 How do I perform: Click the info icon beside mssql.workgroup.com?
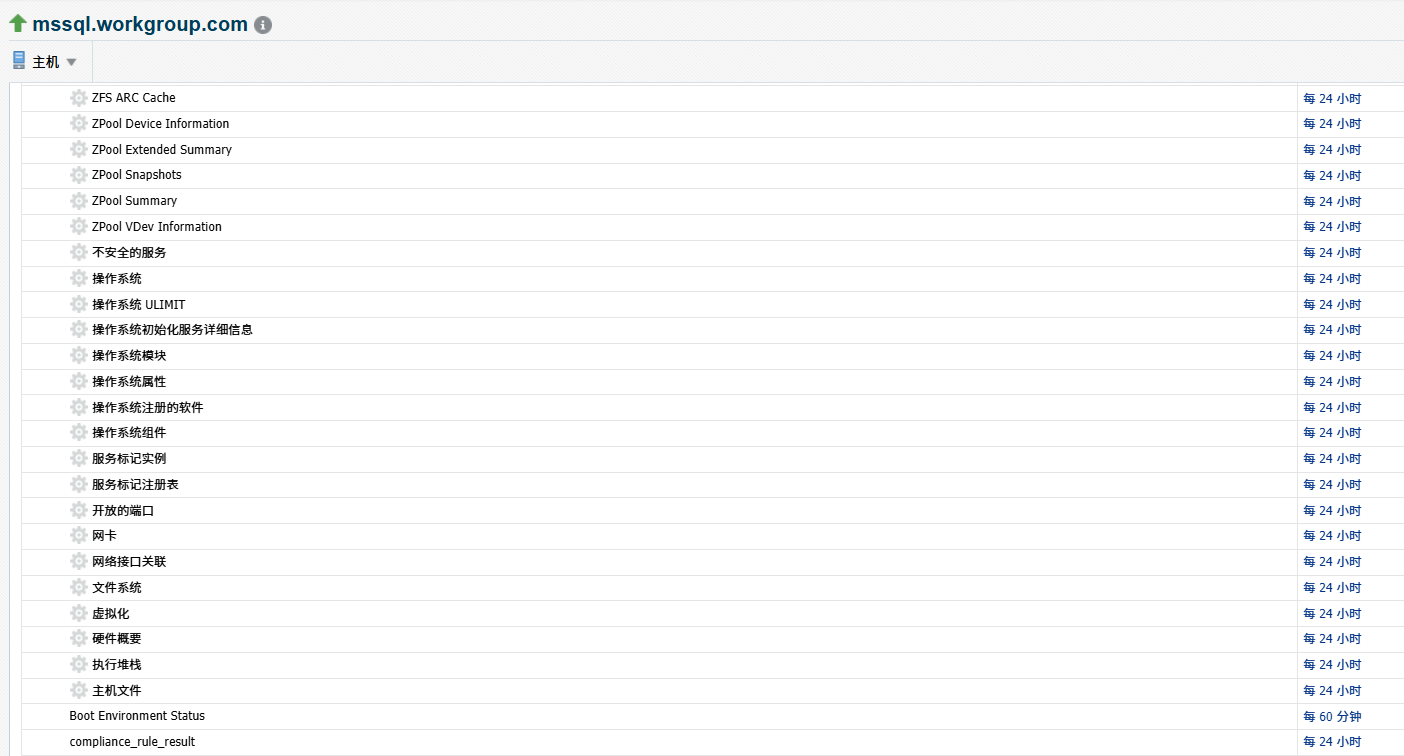click(x=263, y=25)
